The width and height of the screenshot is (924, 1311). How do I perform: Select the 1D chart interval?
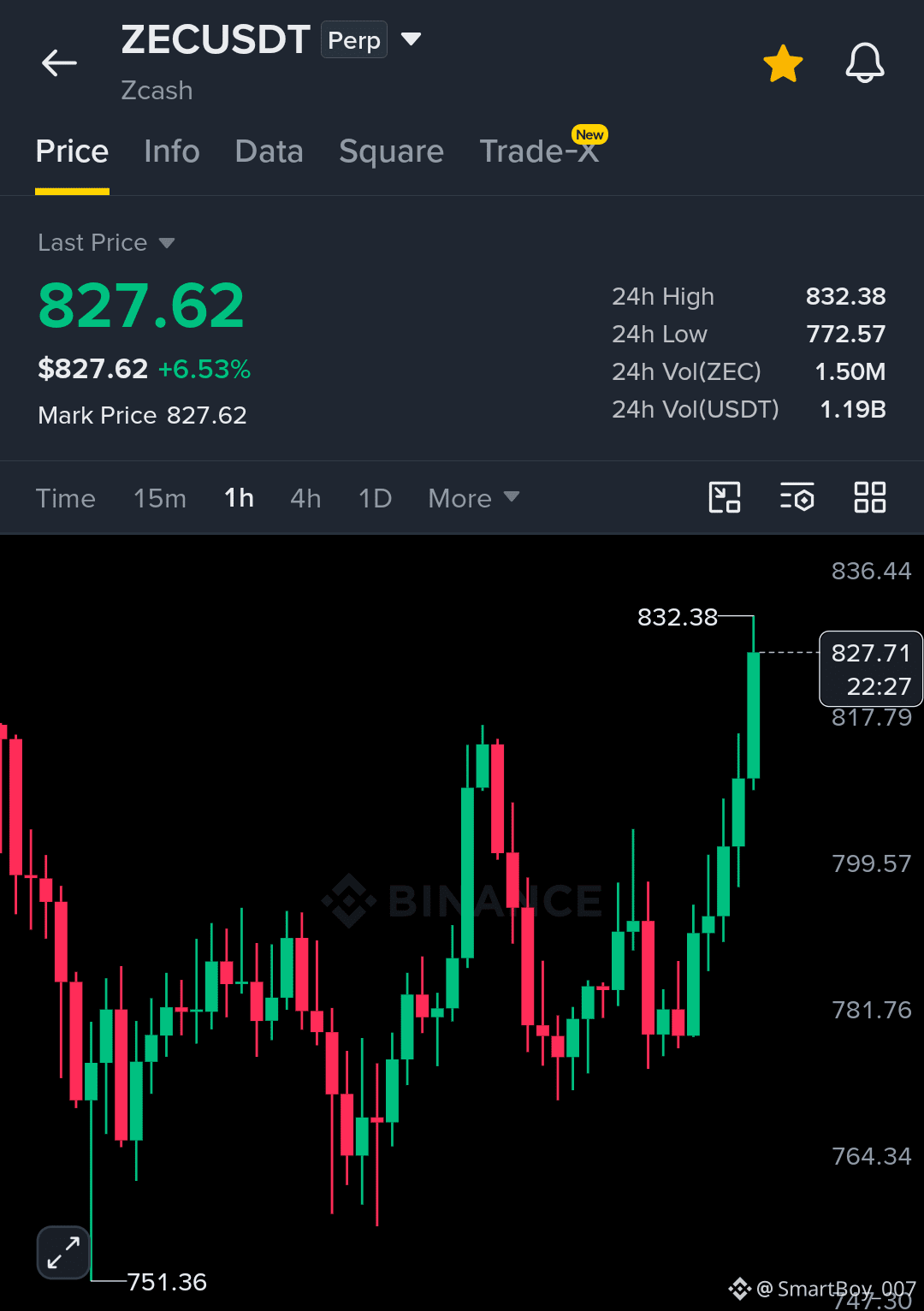click(375, 498)
